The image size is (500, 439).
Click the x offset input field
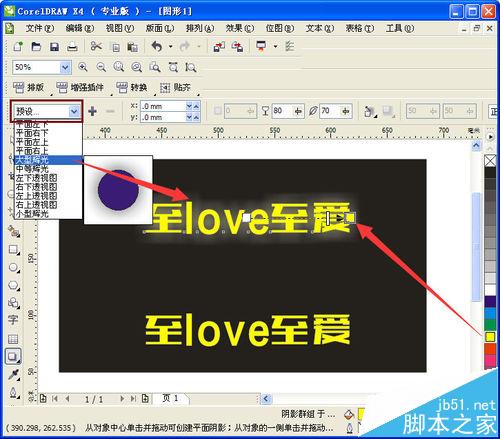pos(163,106)
